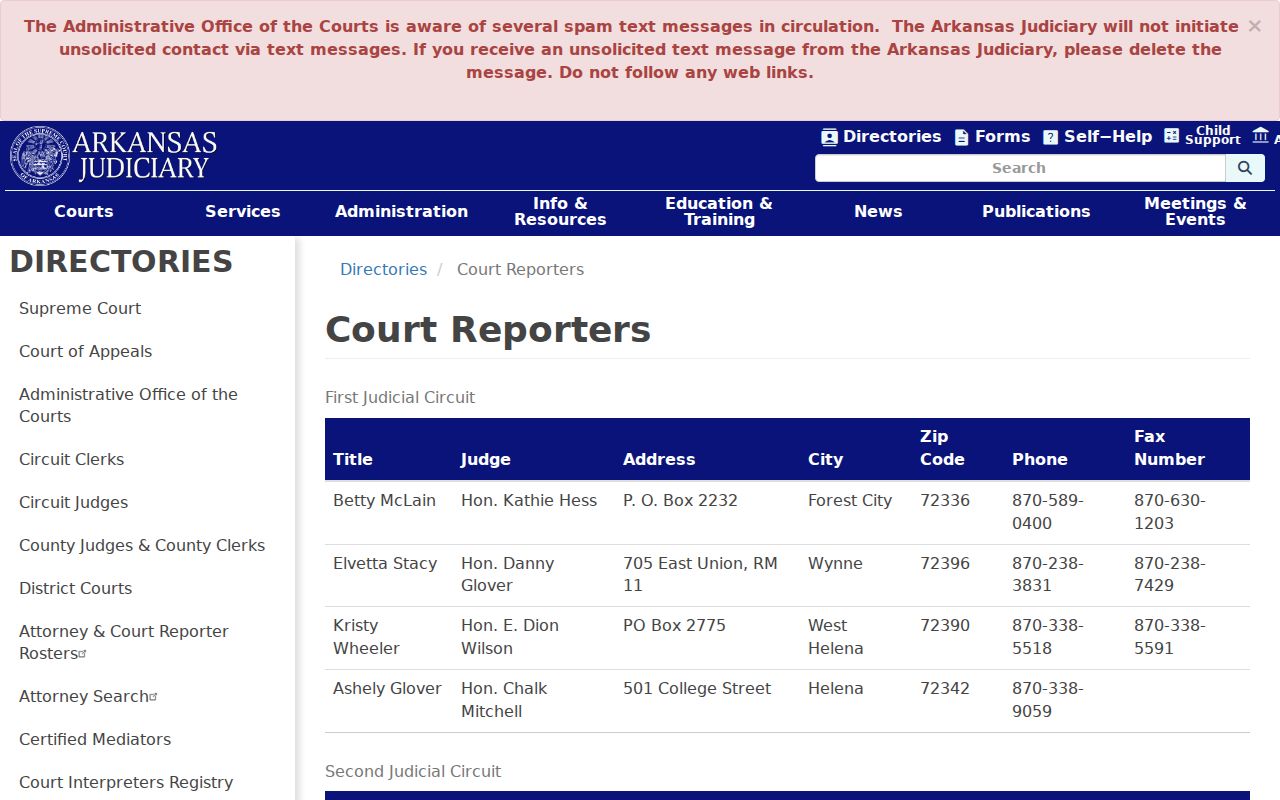The height and width of the screenshot is (800, 1280).
Task: Open the Court of Appeals directory
Action: [x=85, y=351]
